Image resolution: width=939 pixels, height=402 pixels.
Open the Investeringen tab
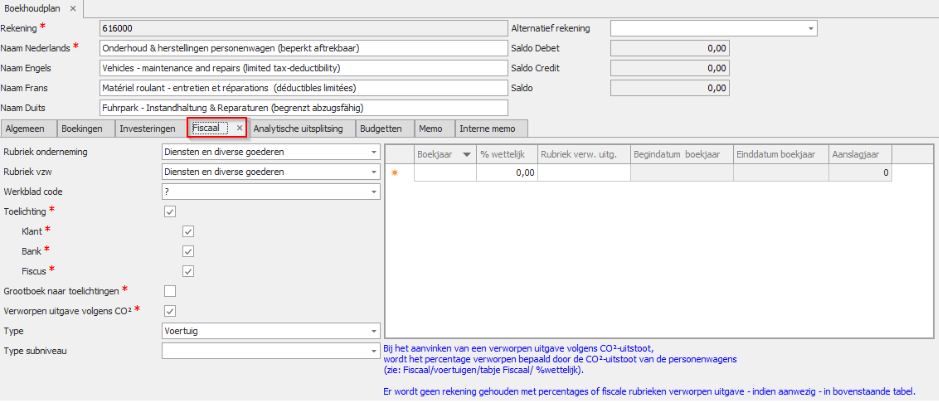coord(148,128)
